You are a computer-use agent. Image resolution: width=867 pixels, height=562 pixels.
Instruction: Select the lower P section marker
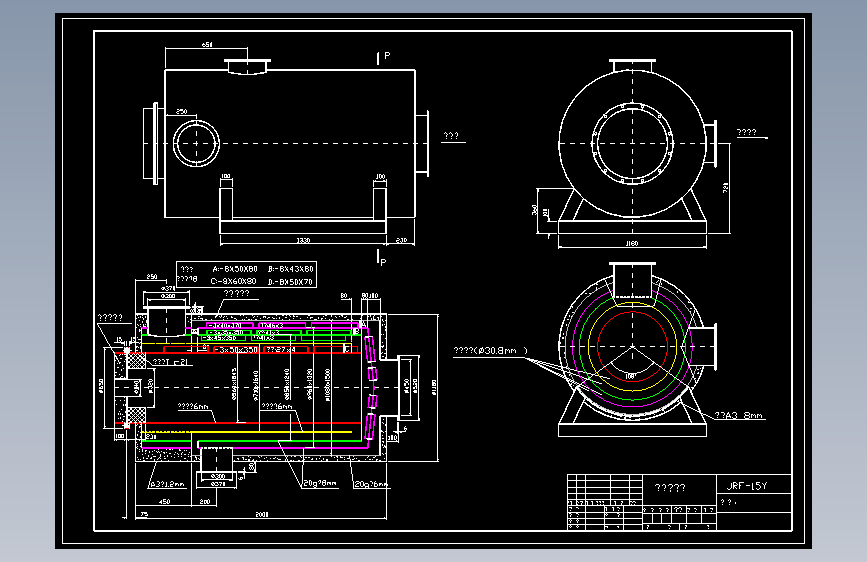pos(382,258)
